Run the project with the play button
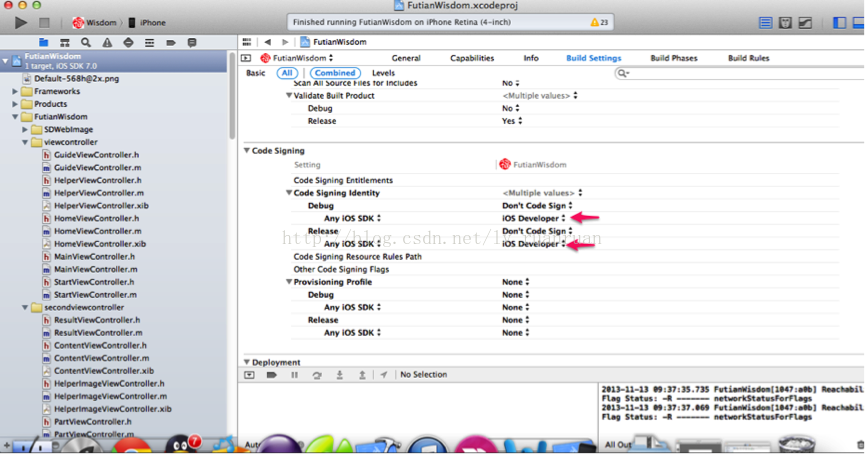Image resolution: width=865 pixels, height=454 pixels. coord(21,23)
